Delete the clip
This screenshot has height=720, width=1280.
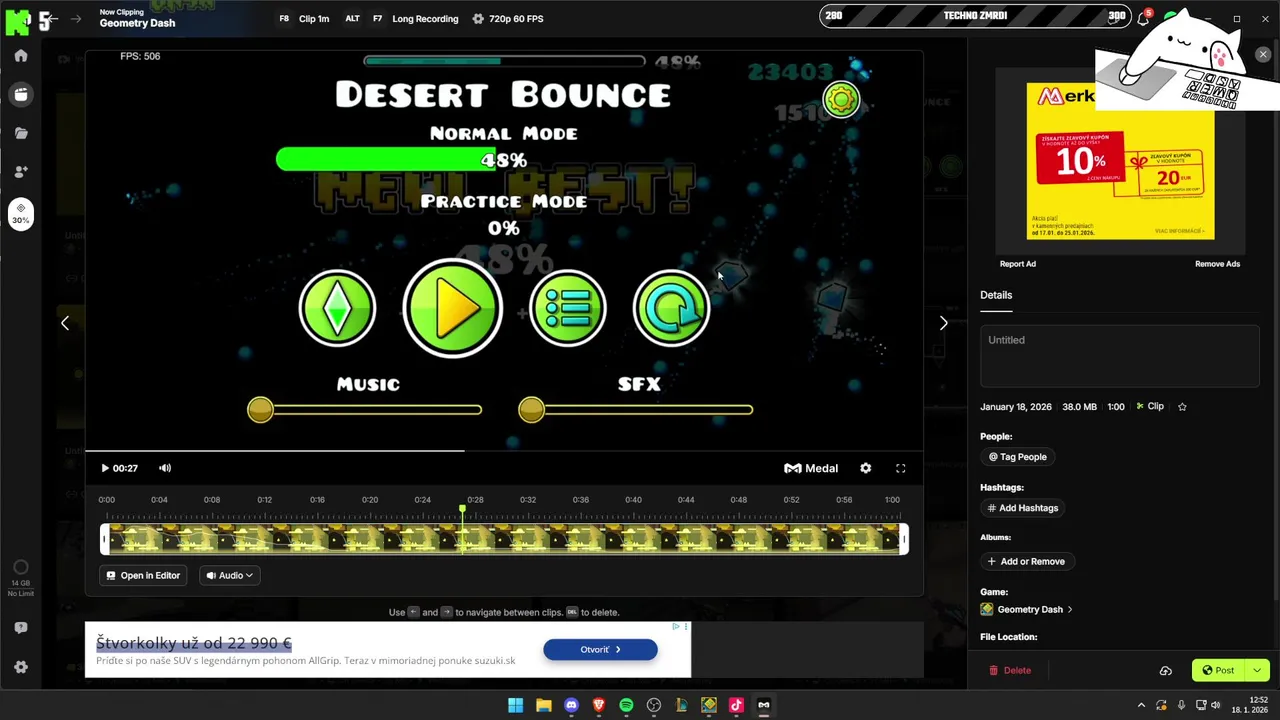click(x=1010, y=670)
